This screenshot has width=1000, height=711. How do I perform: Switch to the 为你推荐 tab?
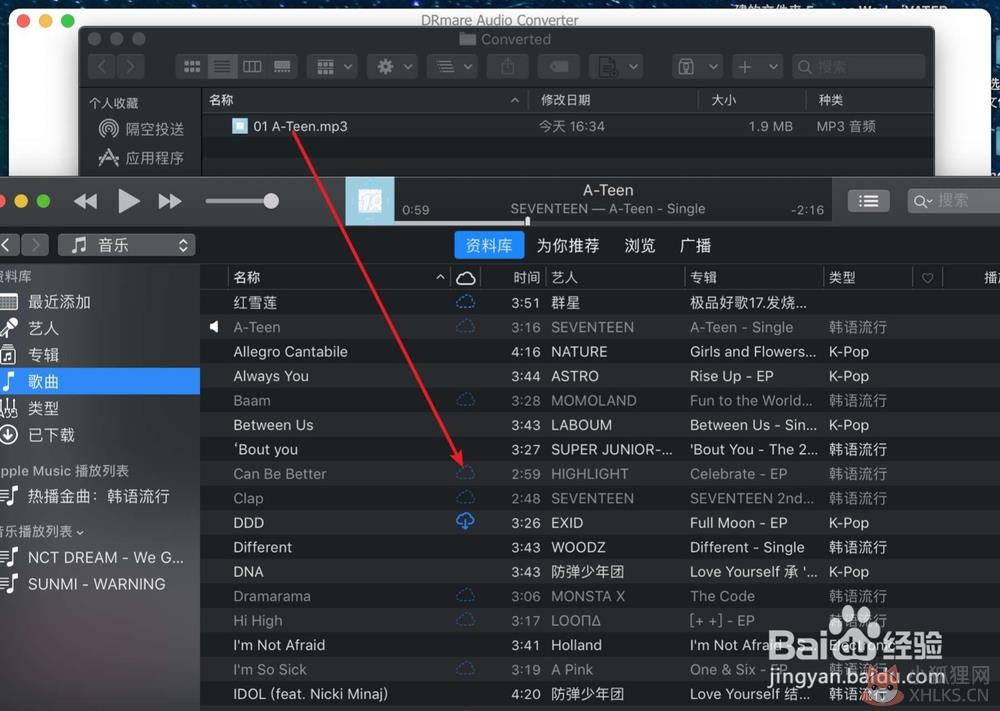click(568, 246)
